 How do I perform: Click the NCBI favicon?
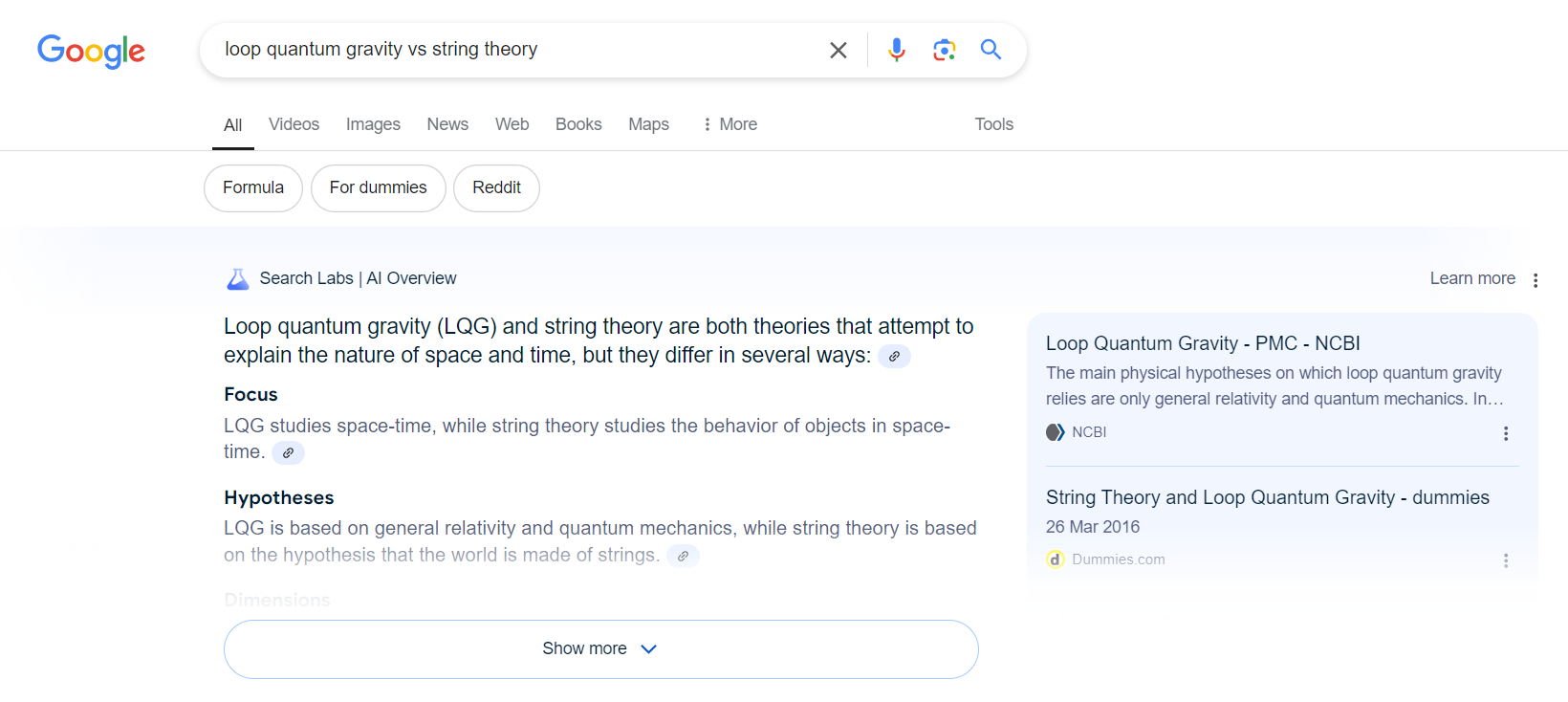pos(1055,432)
